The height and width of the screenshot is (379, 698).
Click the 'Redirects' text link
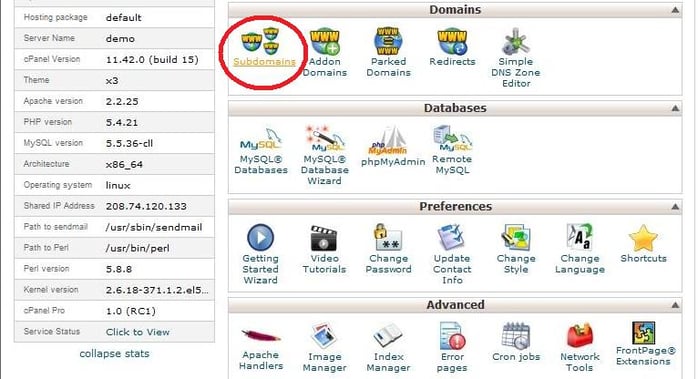point(452,61)
